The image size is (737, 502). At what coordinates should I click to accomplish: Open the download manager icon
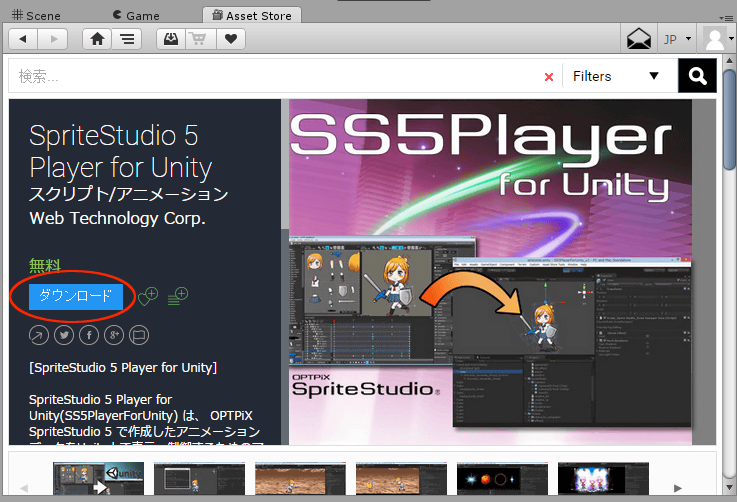click(x=171, y=39)
